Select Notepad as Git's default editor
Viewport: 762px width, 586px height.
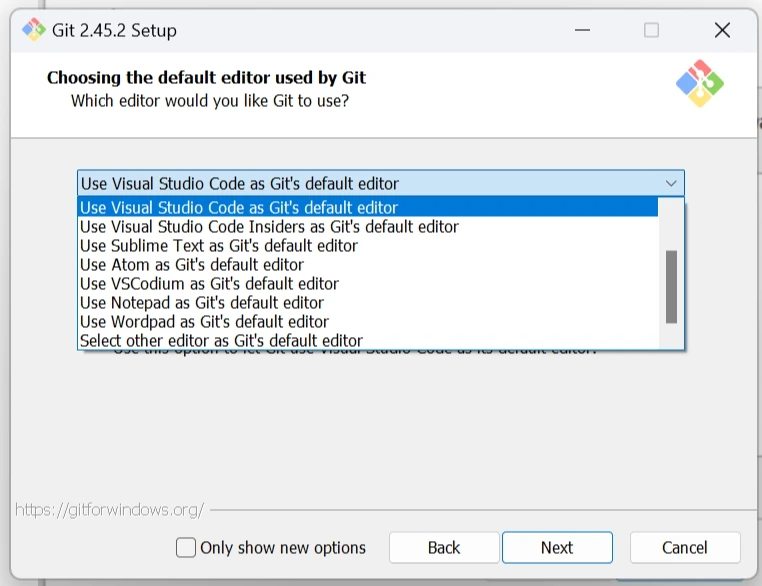(x=202, y=303)
